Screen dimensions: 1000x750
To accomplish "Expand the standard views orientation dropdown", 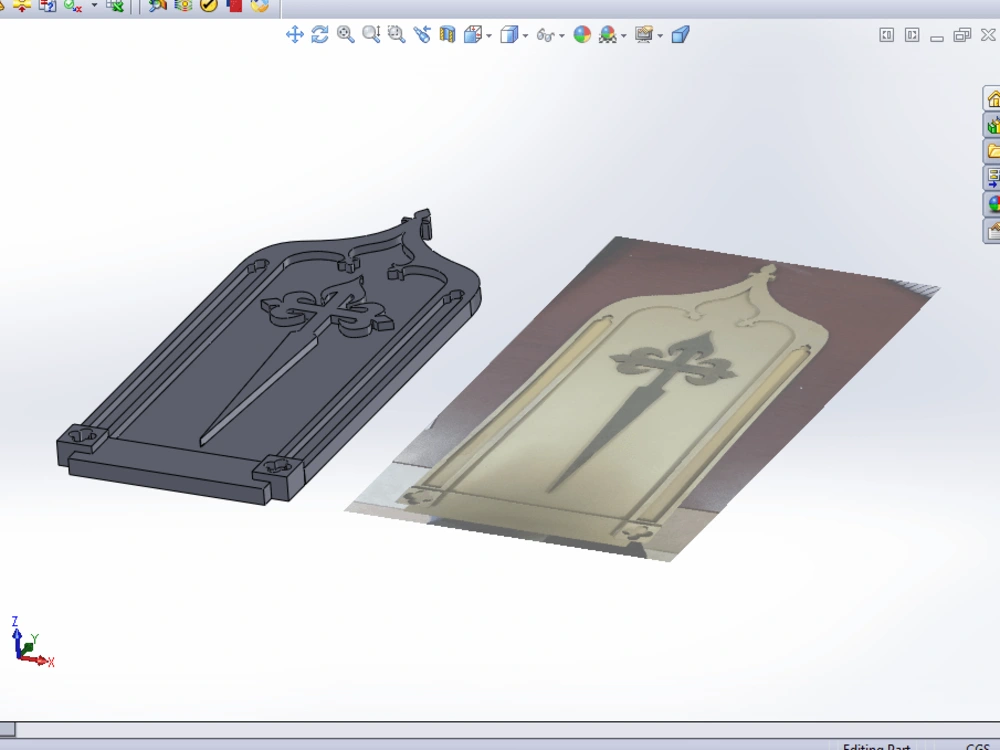I will [491, 34].
